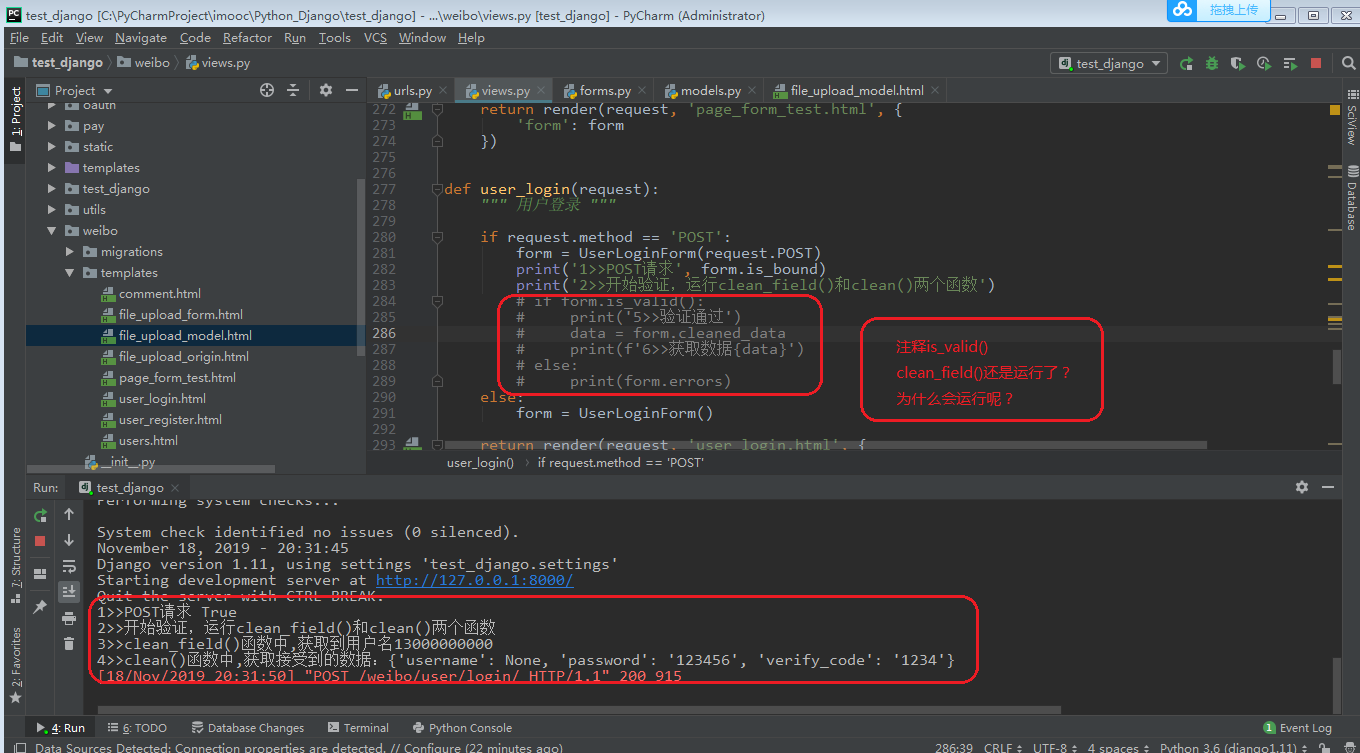
Task: Close the forms.py editor tab
Action: tap(640, 91)
